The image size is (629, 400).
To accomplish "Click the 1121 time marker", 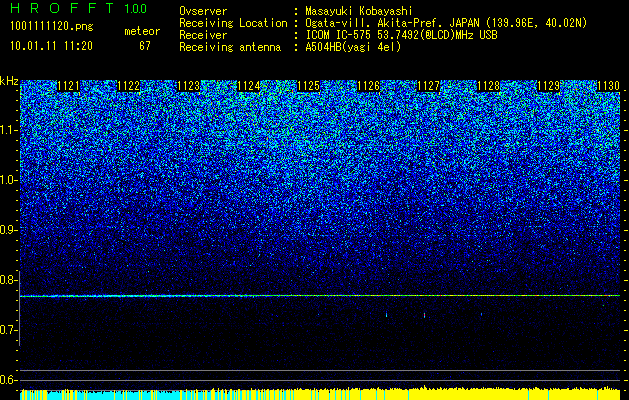I will point(69,86).
